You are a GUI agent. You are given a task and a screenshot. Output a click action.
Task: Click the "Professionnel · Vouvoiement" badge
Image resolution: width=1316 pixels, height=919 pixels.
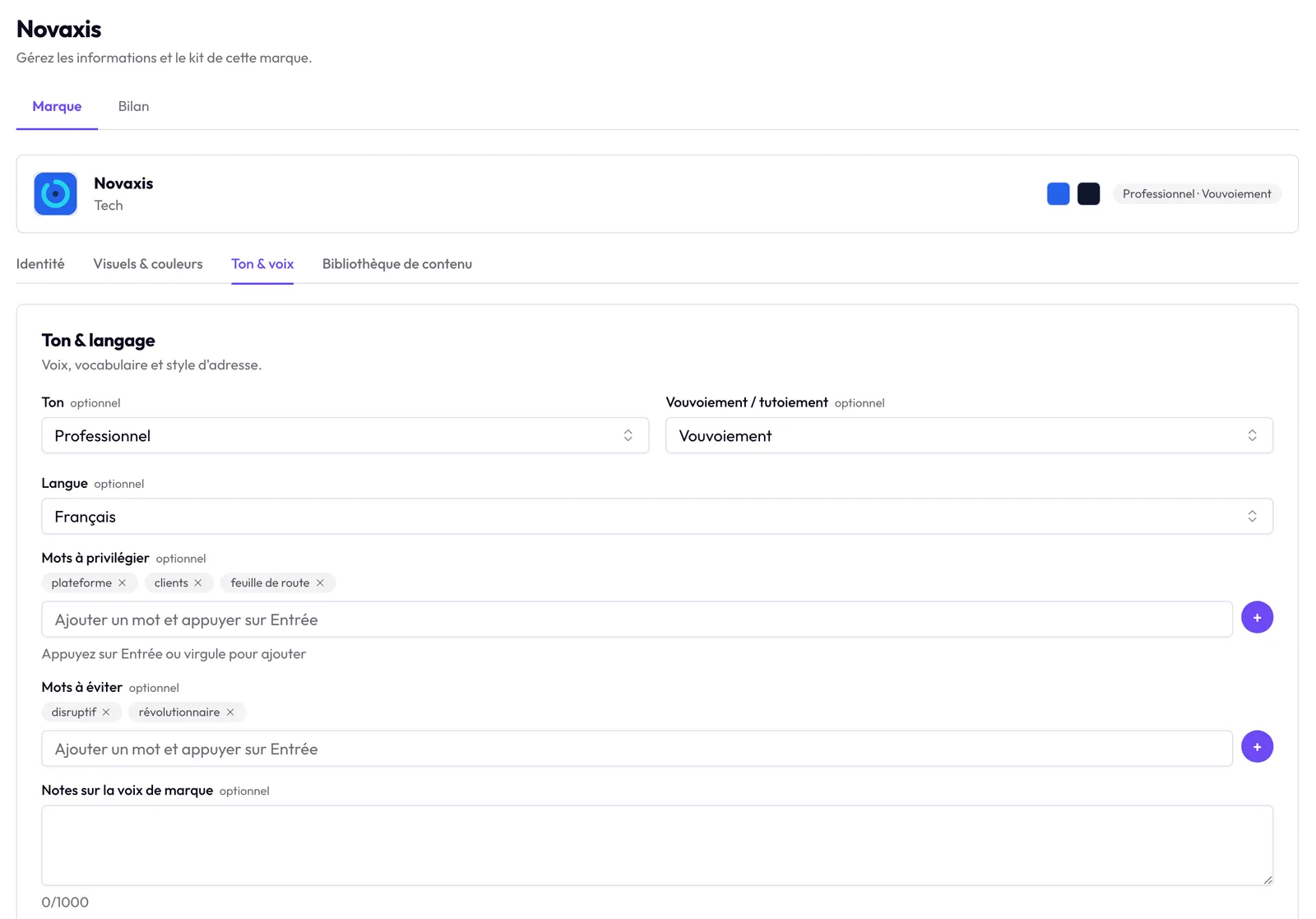[x=1197, y=193]
